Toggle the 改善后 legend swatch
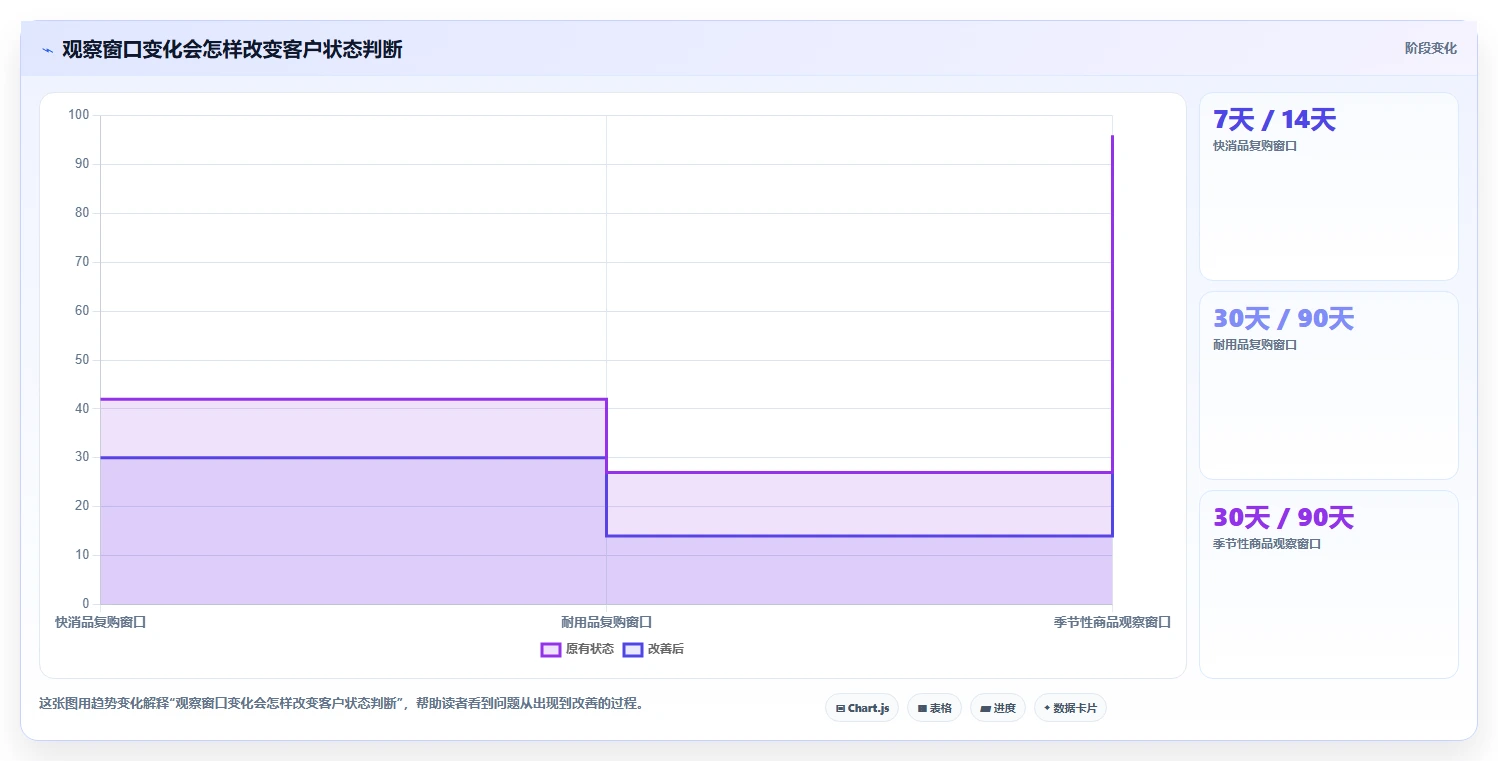The width and height of the screenshot is (1498, 761). (x=632, y=649)
